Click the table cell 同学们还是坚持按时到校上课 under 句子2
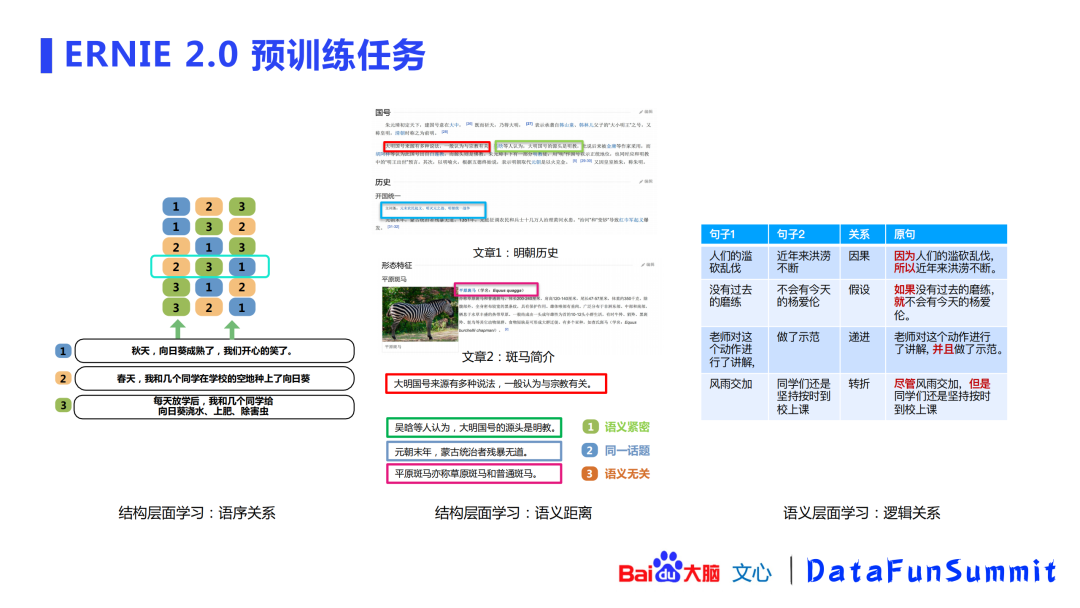 [x=804, y=397]
